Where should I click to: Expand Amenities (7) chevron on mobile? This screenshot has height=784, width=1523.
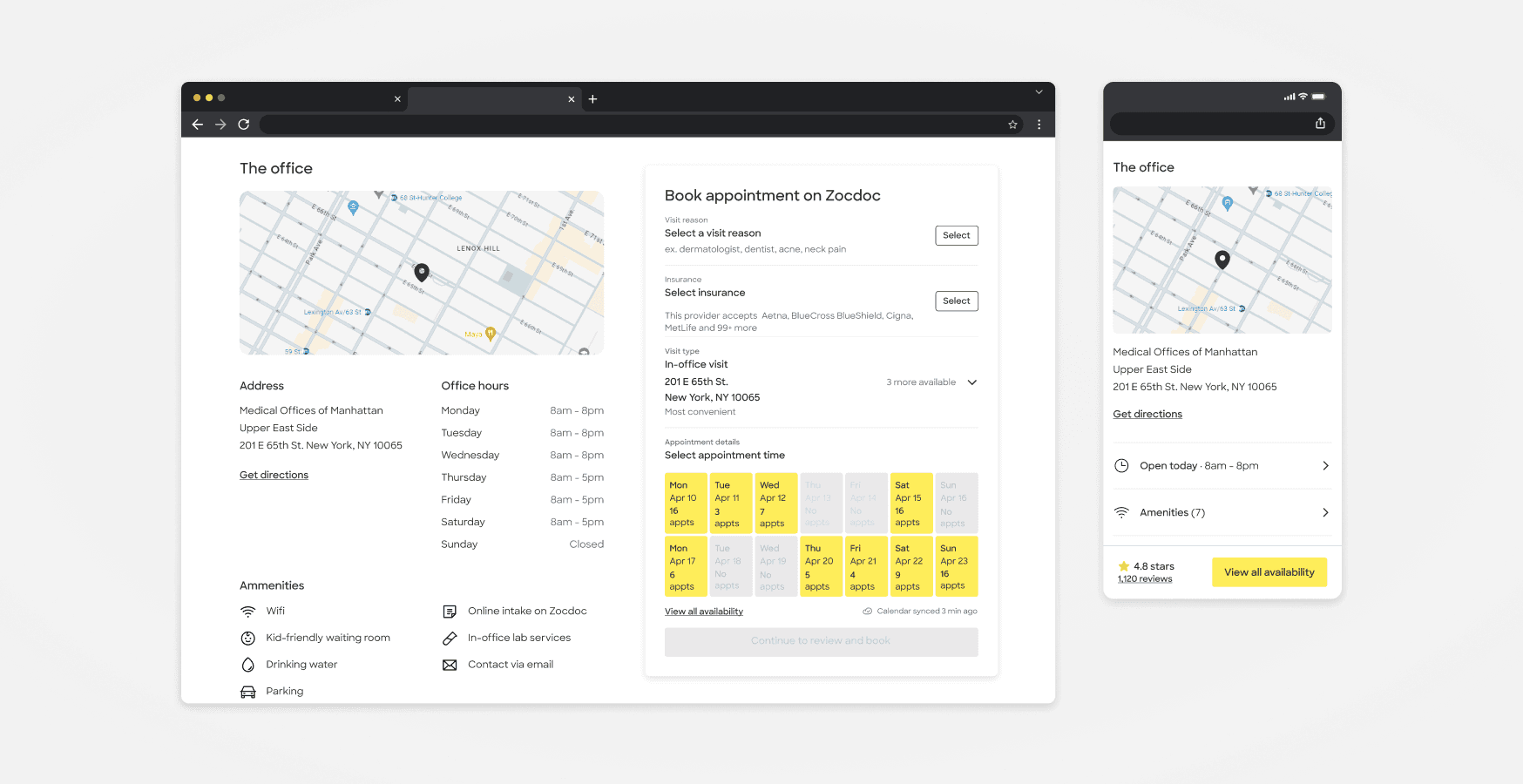(1325, 513)
